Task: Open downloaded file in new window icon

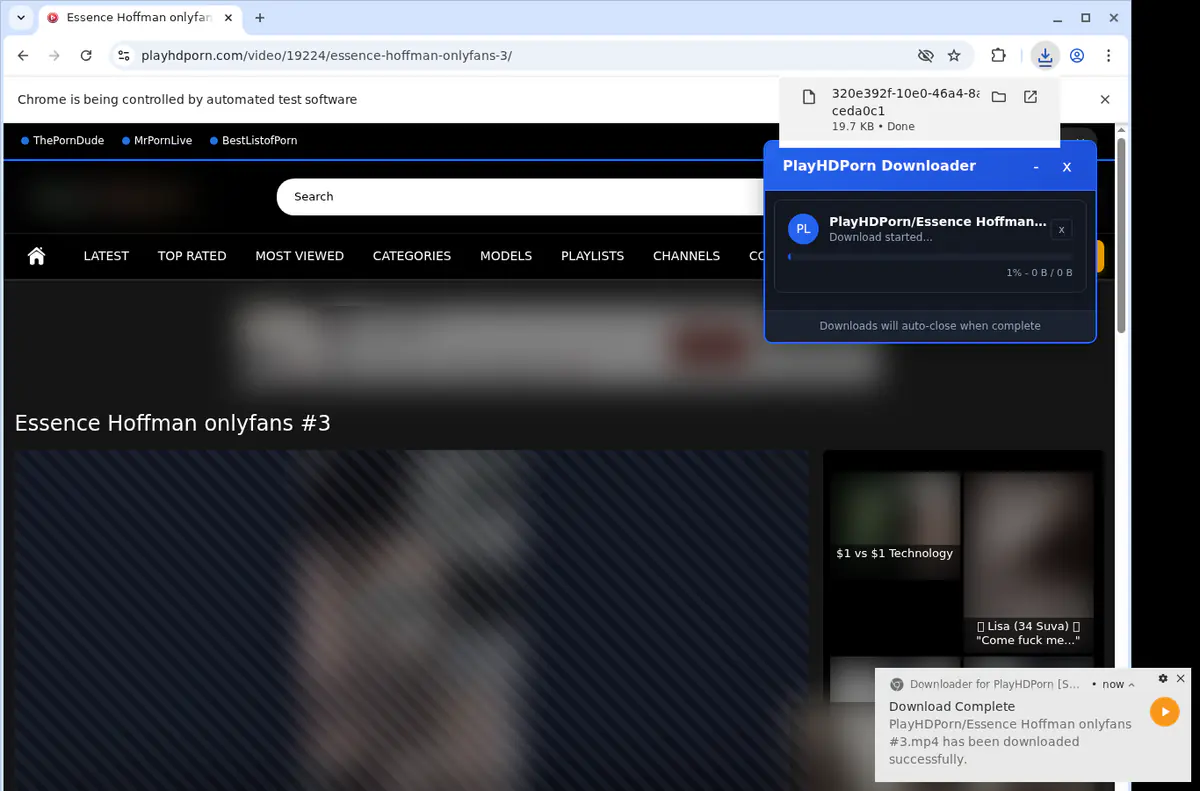Action: click(x=1030, y=97)
